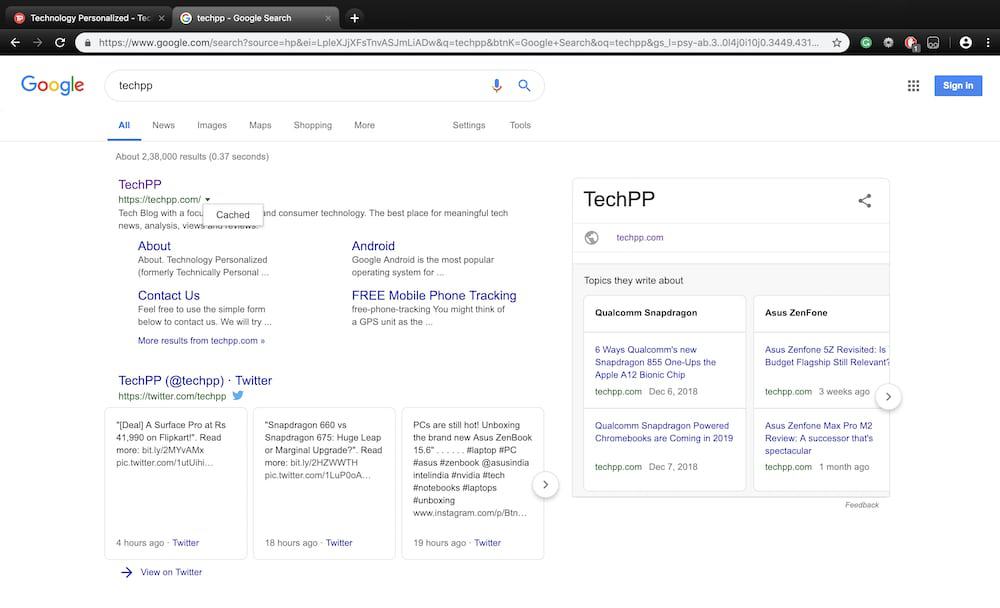Open Surface Pro deal tweet card

coord(176,484)
